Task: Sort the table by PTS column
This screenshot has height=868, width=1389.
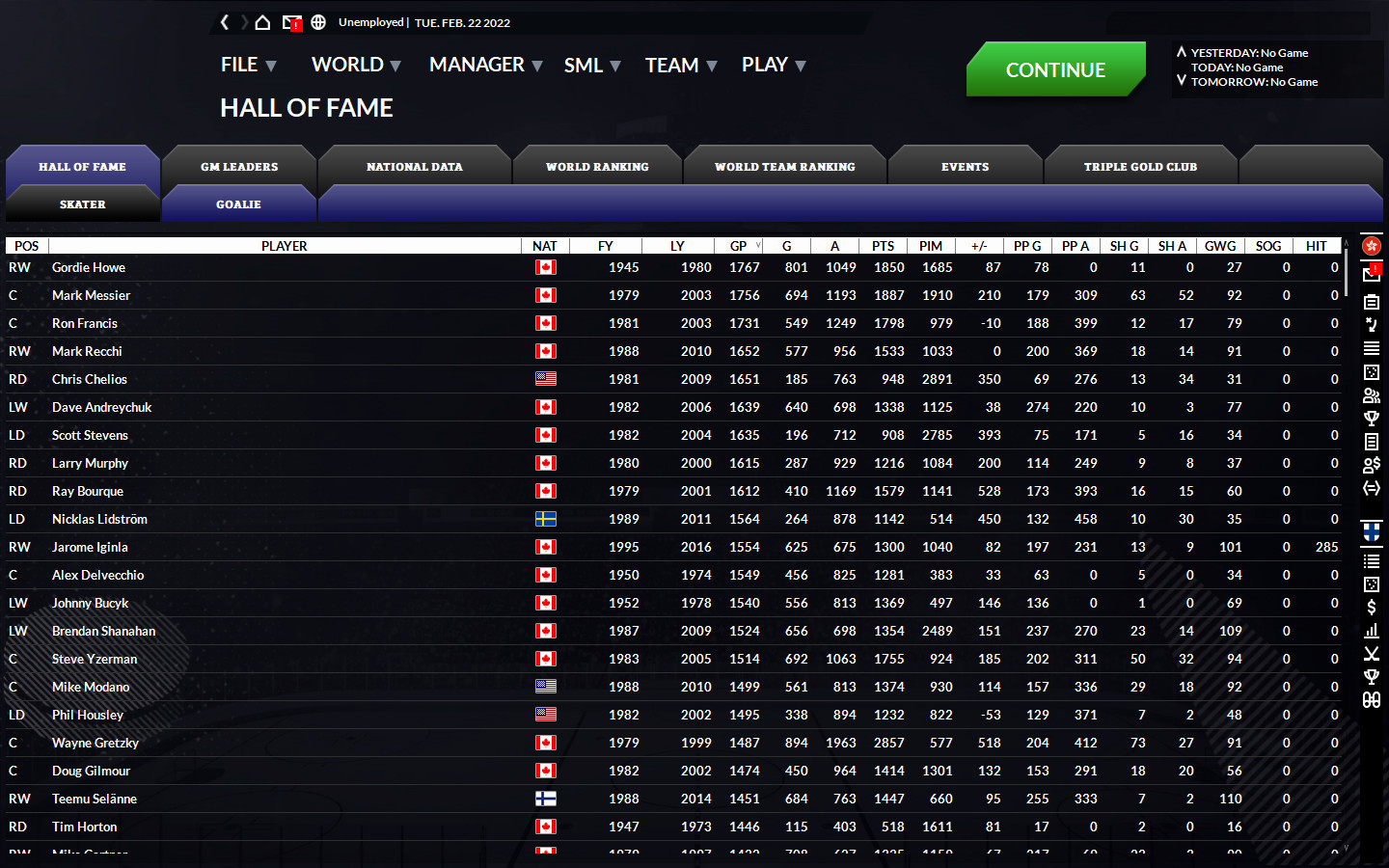Action: point(883,246)
